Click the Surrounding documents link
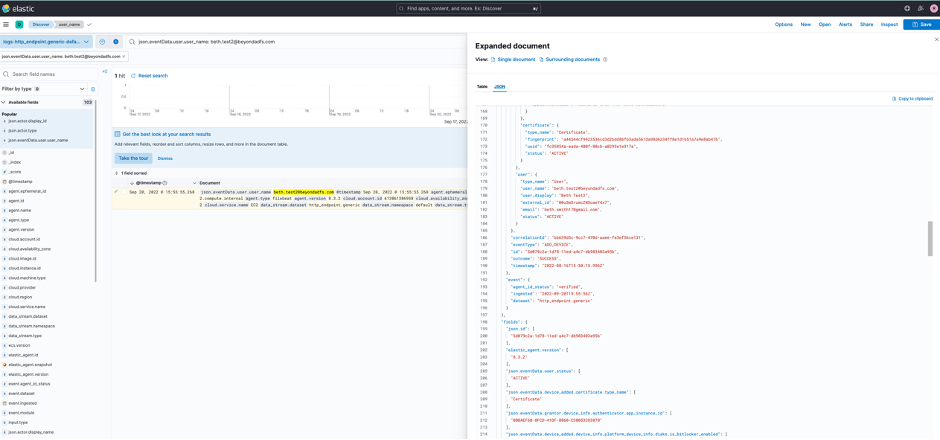 [x=572, y=60]
